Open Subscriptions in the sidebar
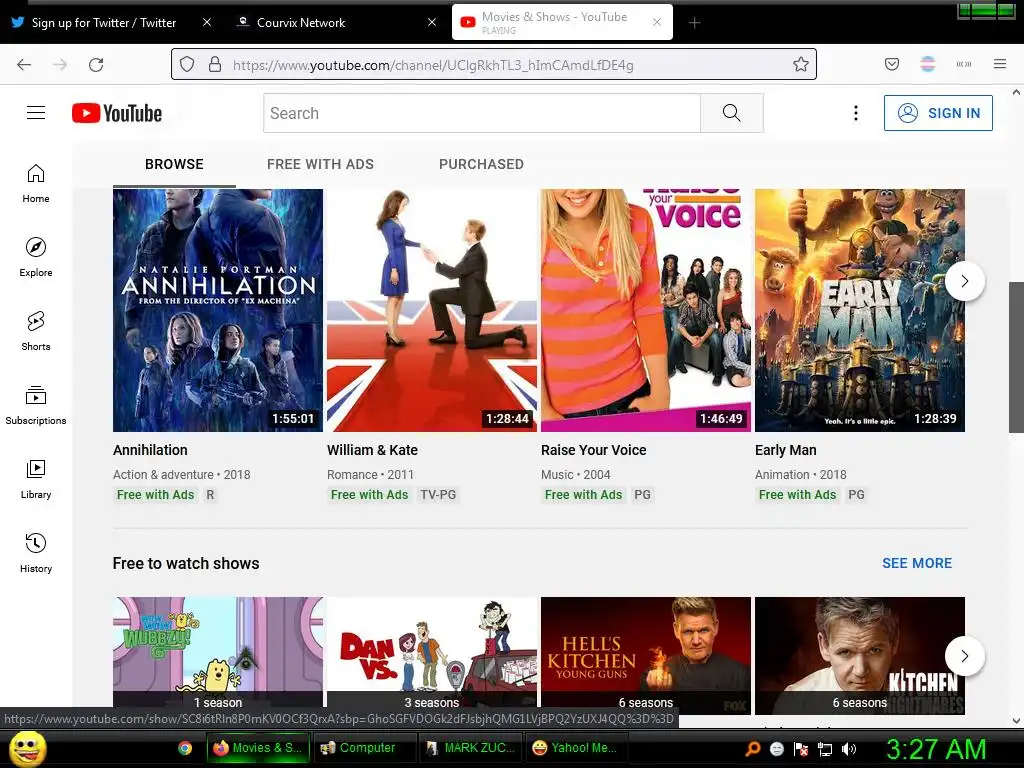The height and width of the screenshot is (768, 1024). click(x=36, y=405)
